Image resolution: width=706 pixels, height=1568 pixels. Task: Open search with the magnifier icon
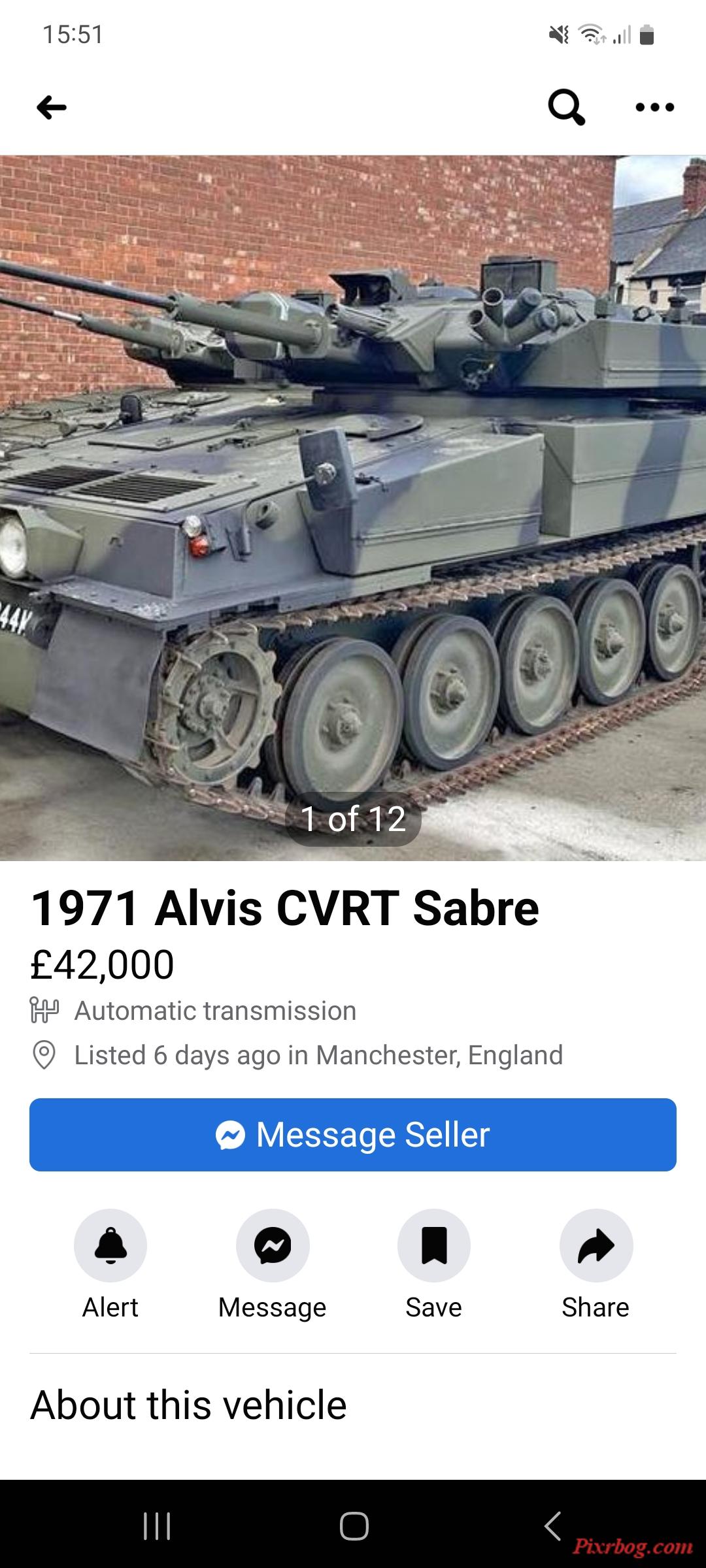(566, 107)
